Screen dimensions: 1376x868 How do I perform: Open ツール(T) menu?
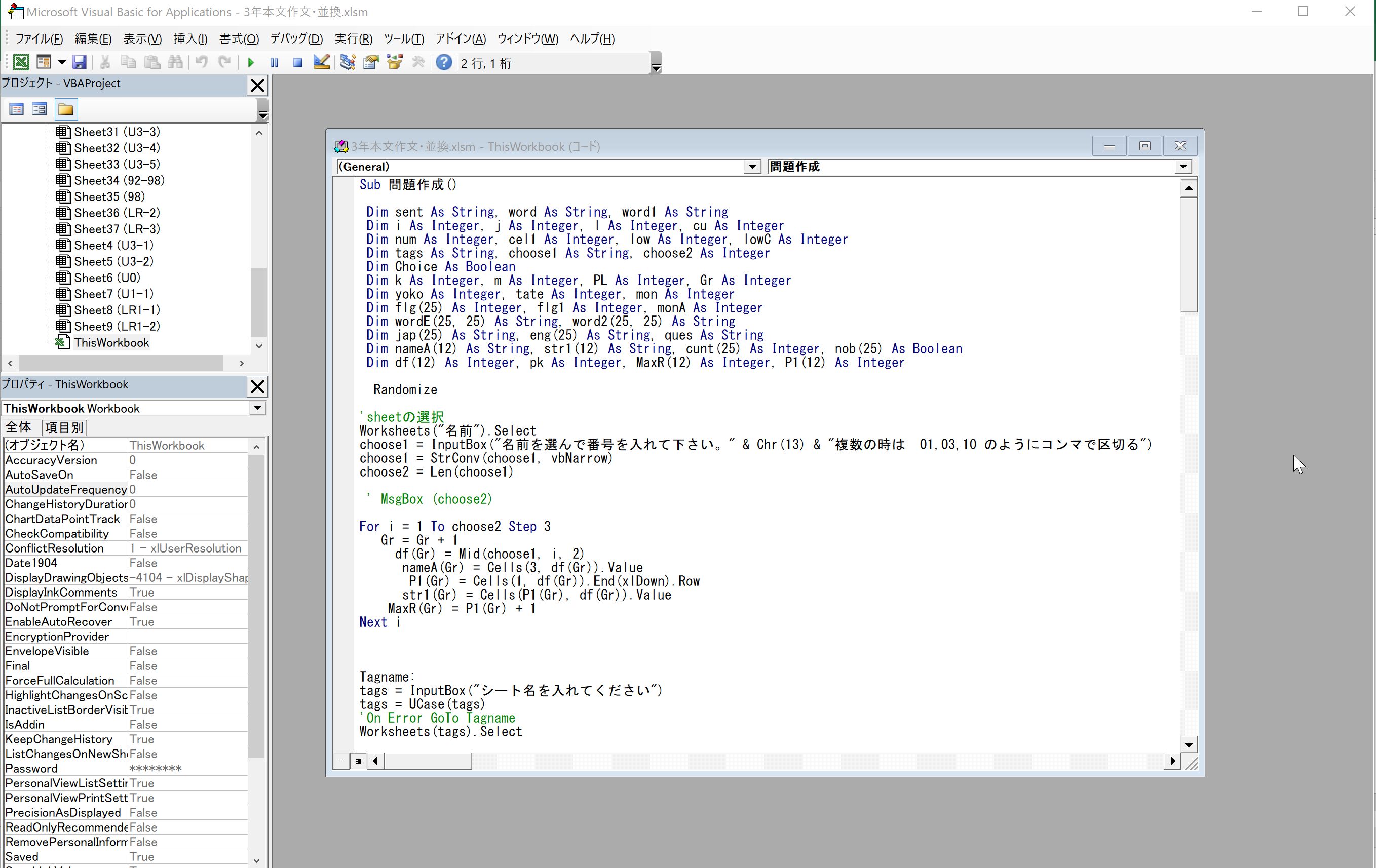403,39
